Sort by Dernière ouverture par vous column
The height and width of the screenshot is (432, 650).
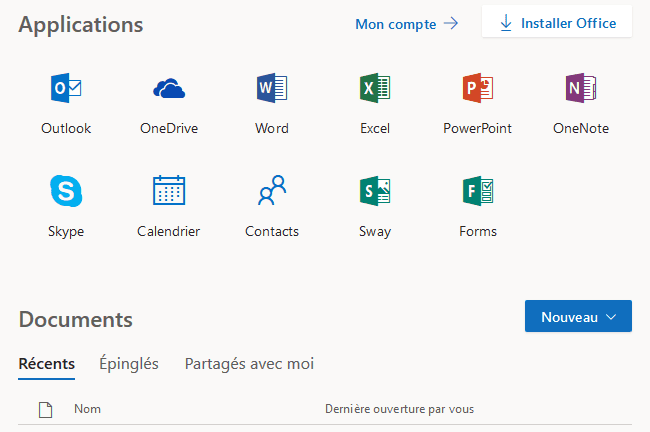pyautogui.click(x=399, y=409)
